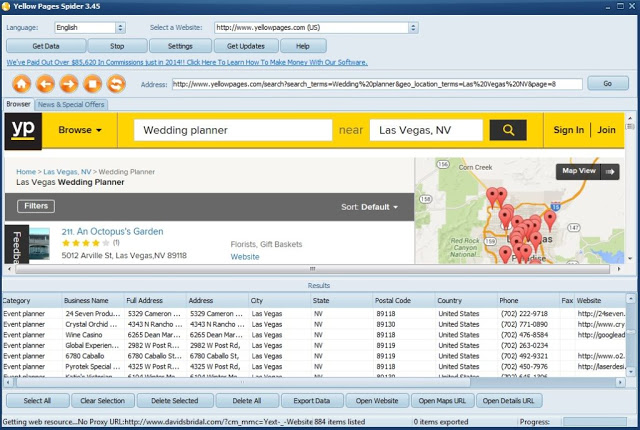Click the browser vertical scrollbar down arrow
Viewport: 640px width, 430px height.
pyautogui.click(x=630, y=258)
